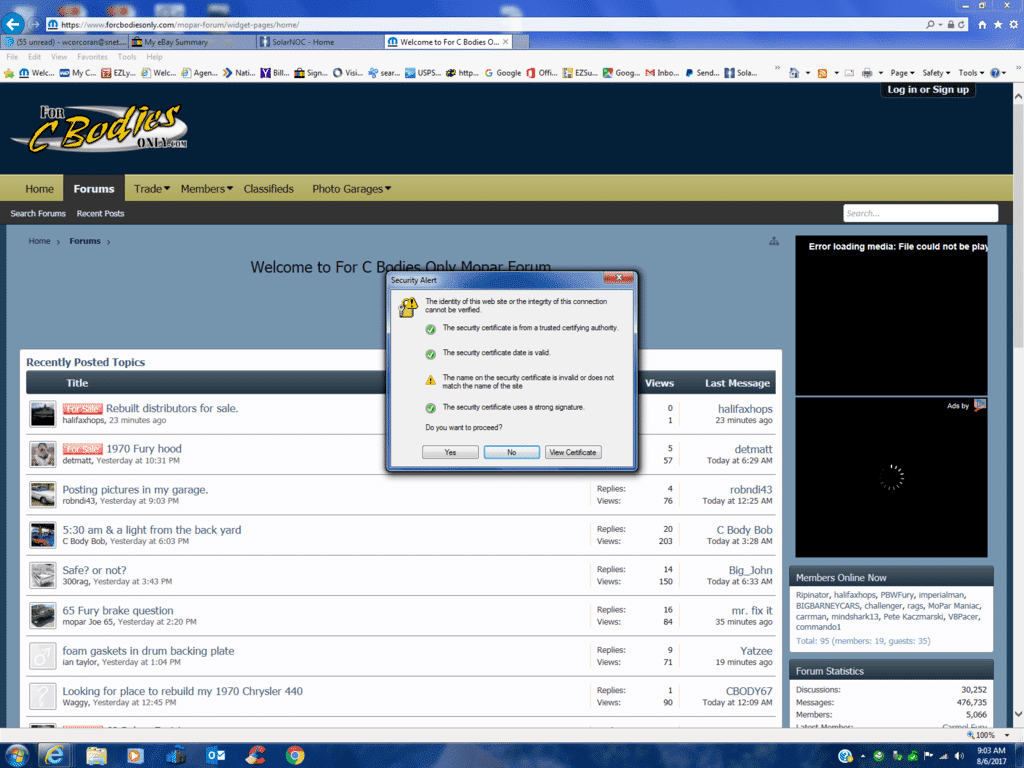Open the Log in or Sign up link
Viewport: 1024px width, 768px height.
click(x=927, y=90)
